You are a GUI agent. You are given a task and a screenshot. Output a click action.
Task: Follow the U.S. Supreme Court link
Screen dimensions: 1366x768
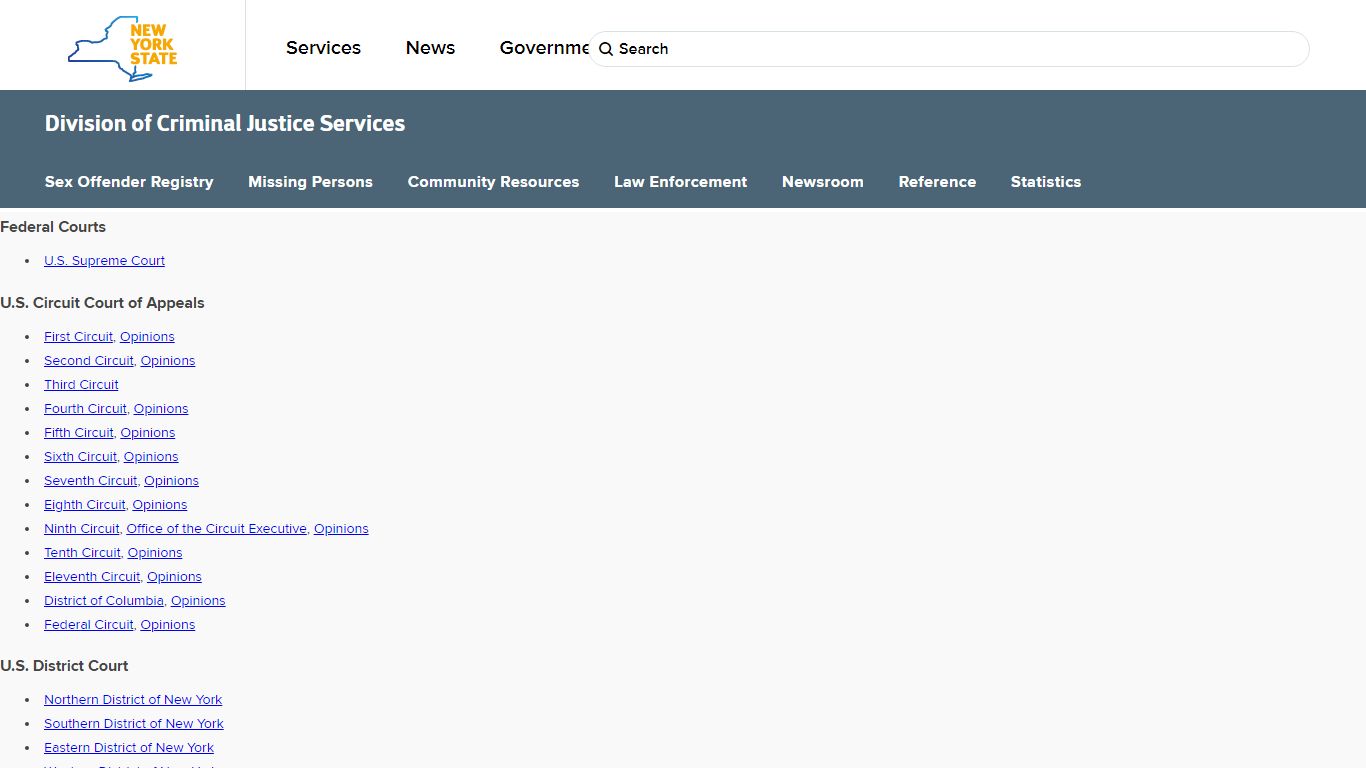coord(104,261)
